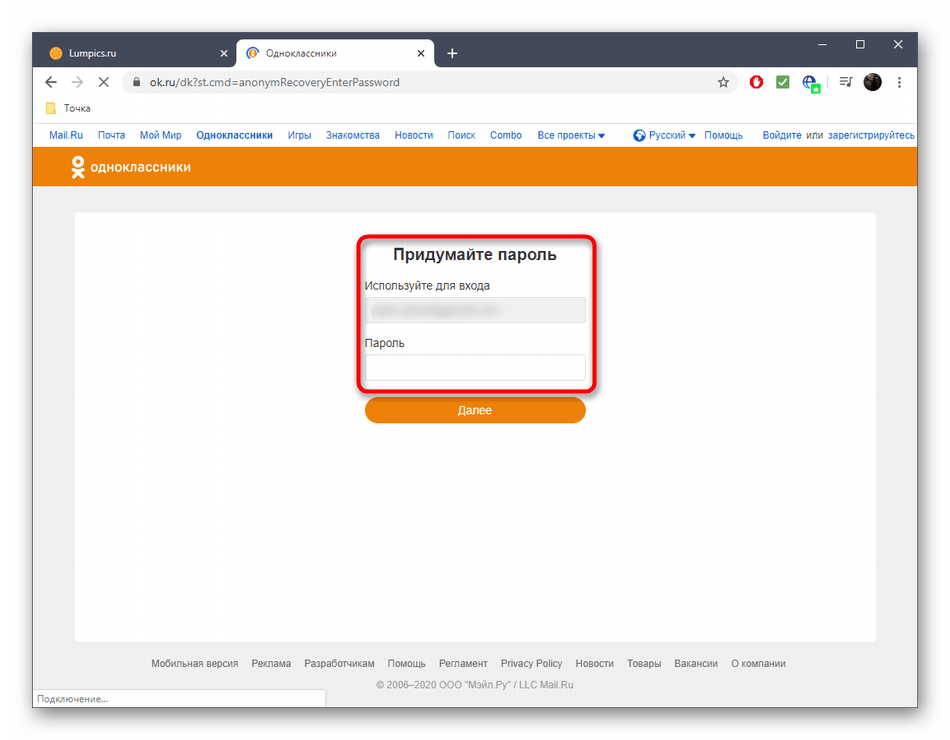The width and height of the screenshot is (950, 740).
Task: Click the "Далее" button
Action: (x=475, y=410)
